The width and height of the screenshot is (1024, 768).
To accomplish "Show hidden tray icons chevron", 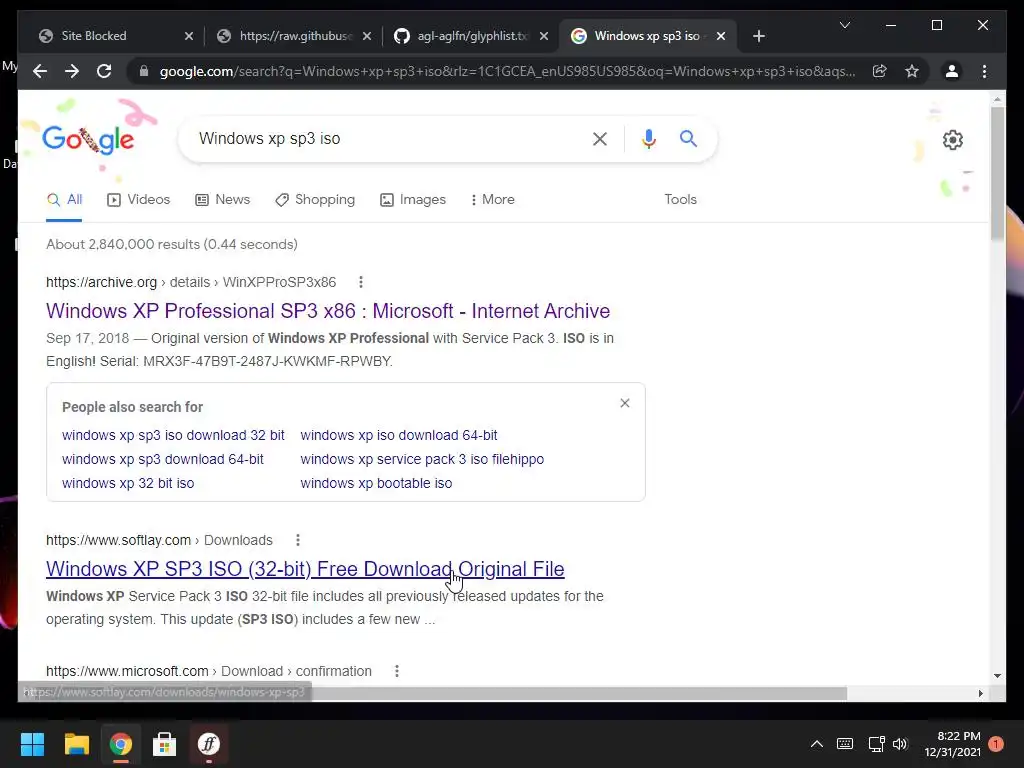I will point(816,744).
